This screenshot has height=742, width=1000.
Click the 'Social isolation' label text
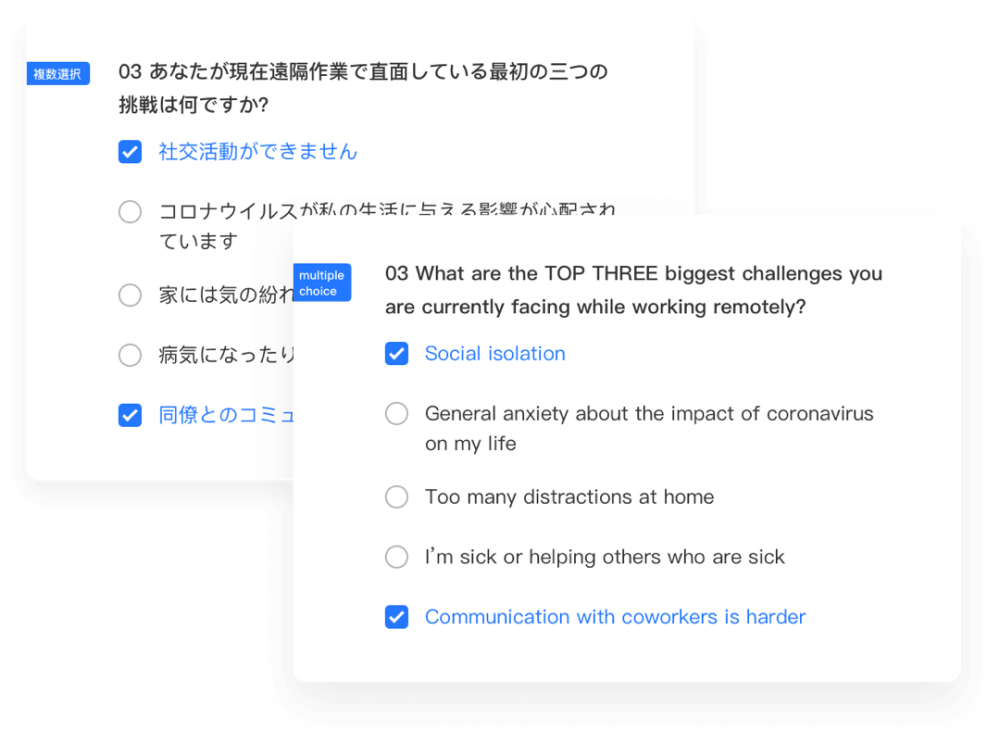coord(495,354)
